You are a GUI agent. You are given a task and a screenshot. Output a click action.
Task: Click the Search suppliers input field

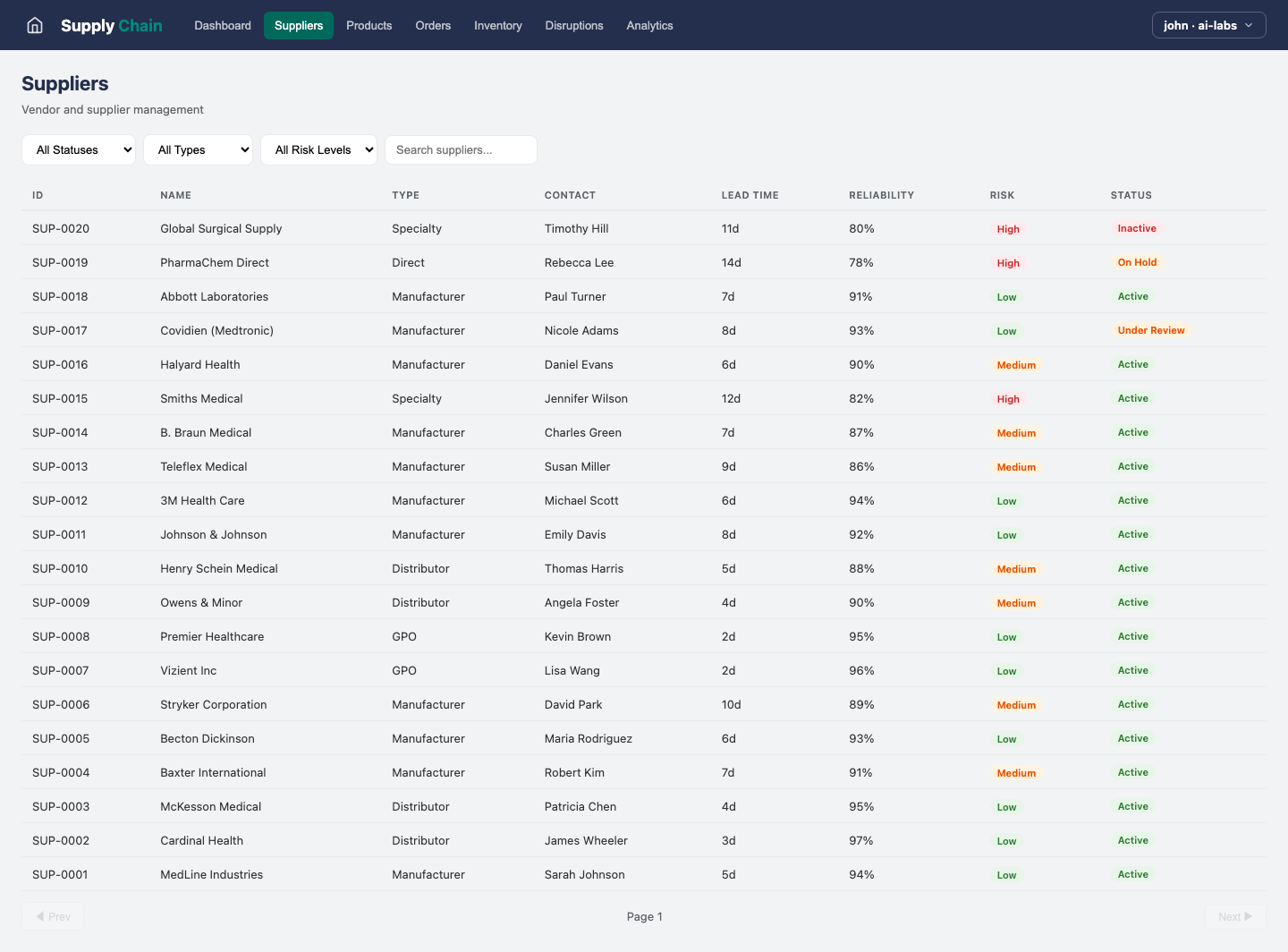coord(461,149)
